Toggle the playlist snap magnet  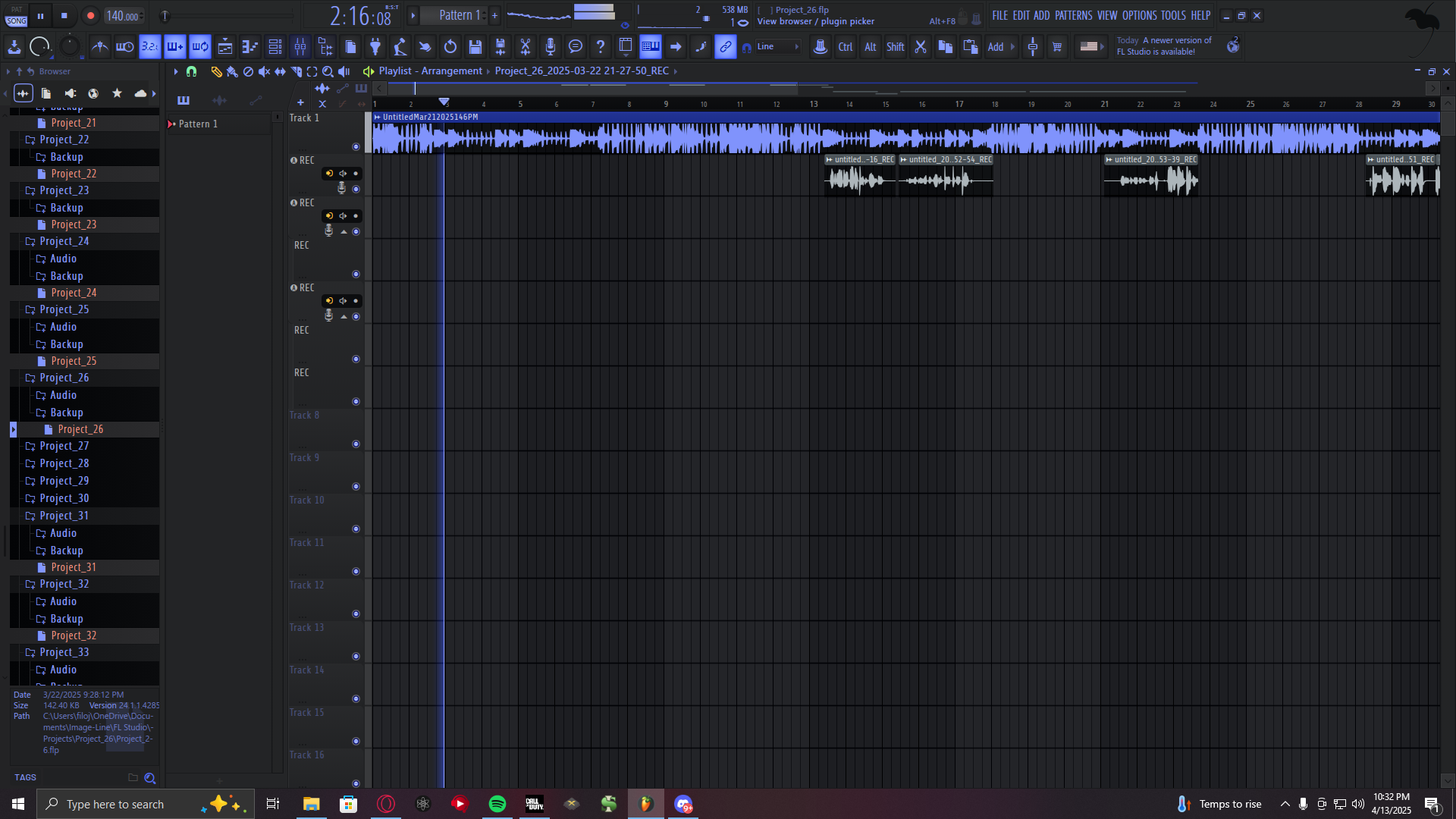coord(192,71)
